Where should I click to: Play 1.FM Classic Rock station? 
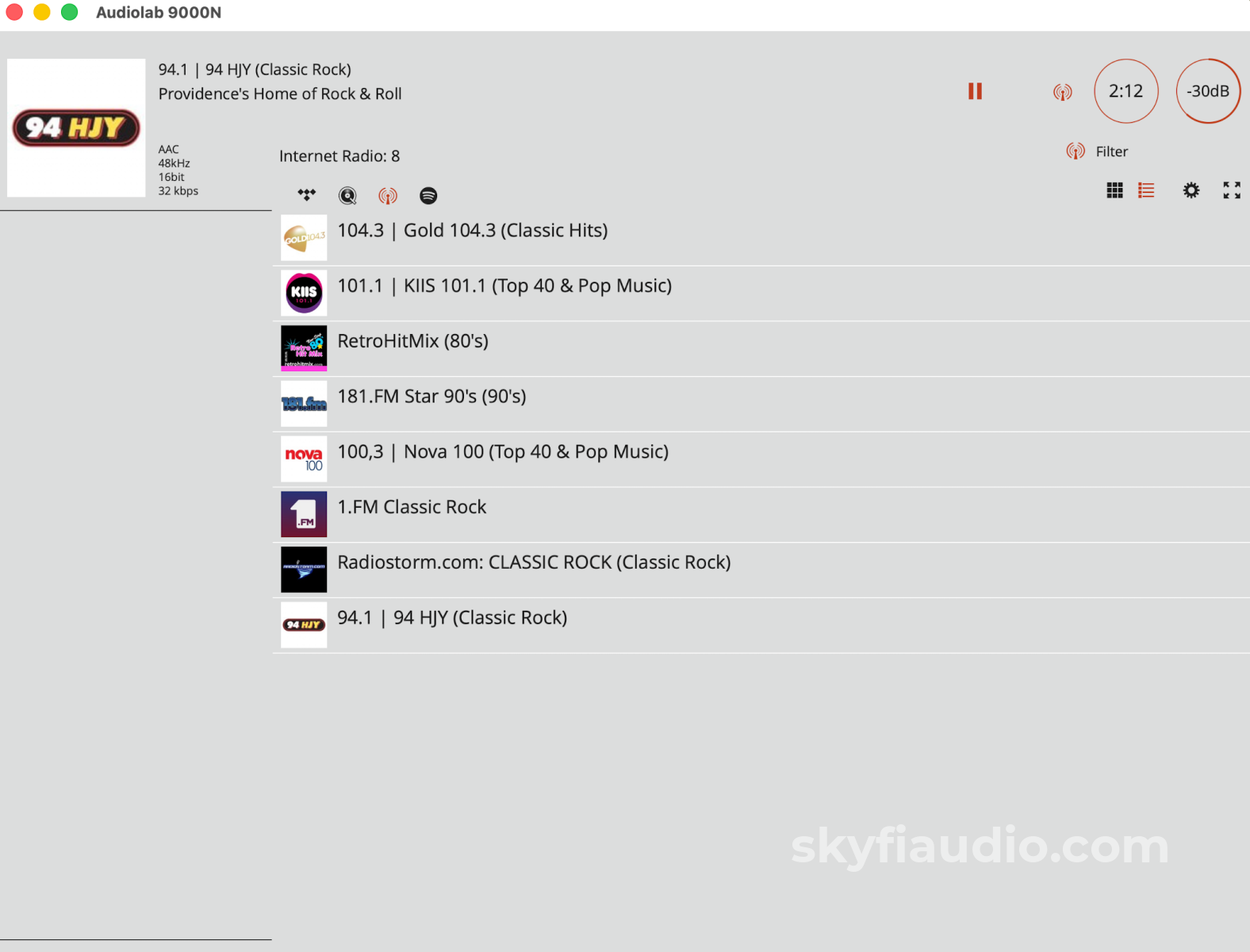[x=761, y=515]
